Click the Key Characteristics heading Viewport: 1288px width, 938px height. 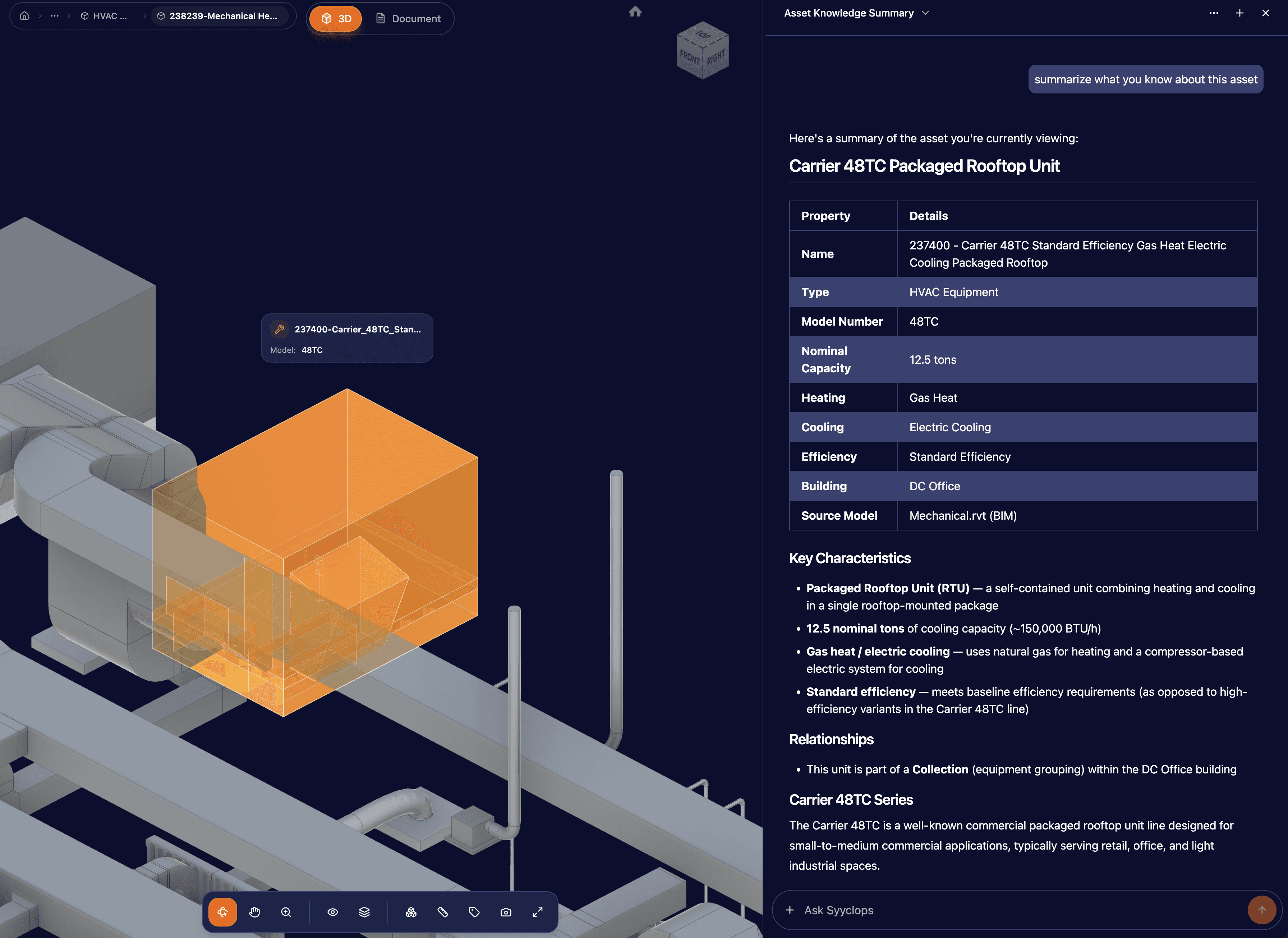point(850,558)
